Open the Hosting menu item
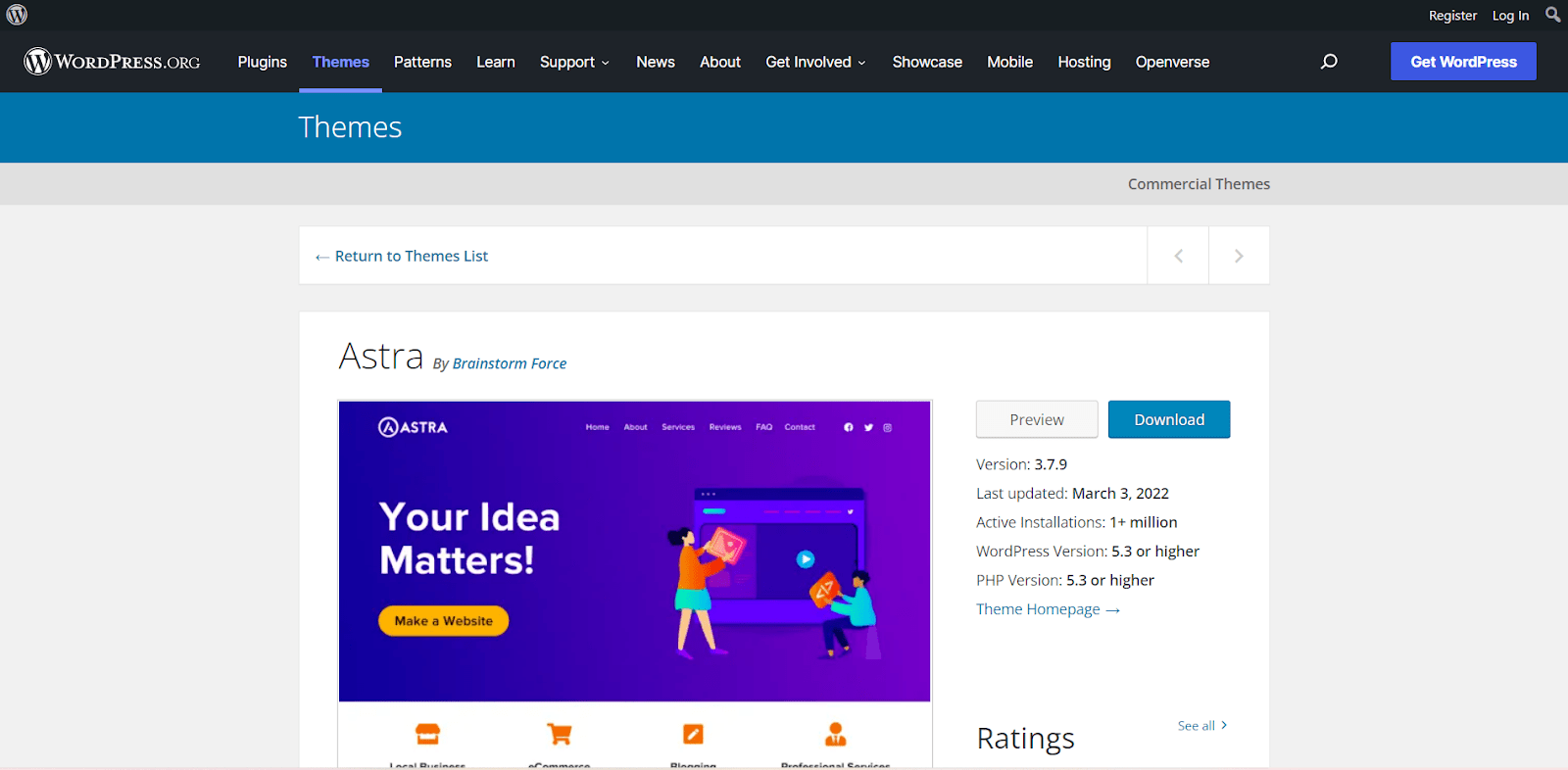1568x770 pixels. pos(1084,62)
